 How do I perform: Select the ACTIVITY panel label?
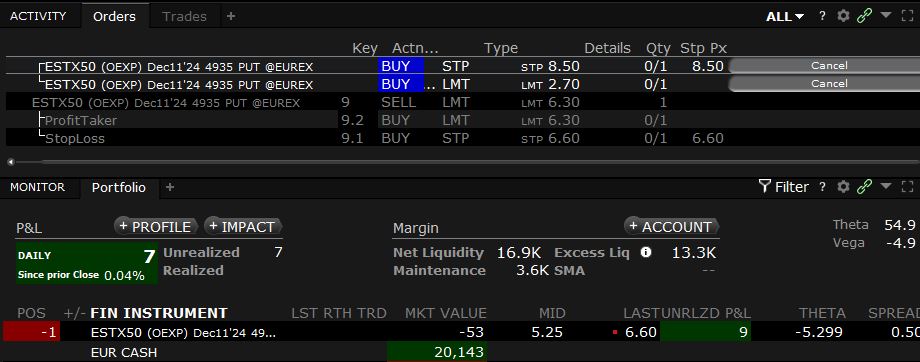tap(38, 16)
